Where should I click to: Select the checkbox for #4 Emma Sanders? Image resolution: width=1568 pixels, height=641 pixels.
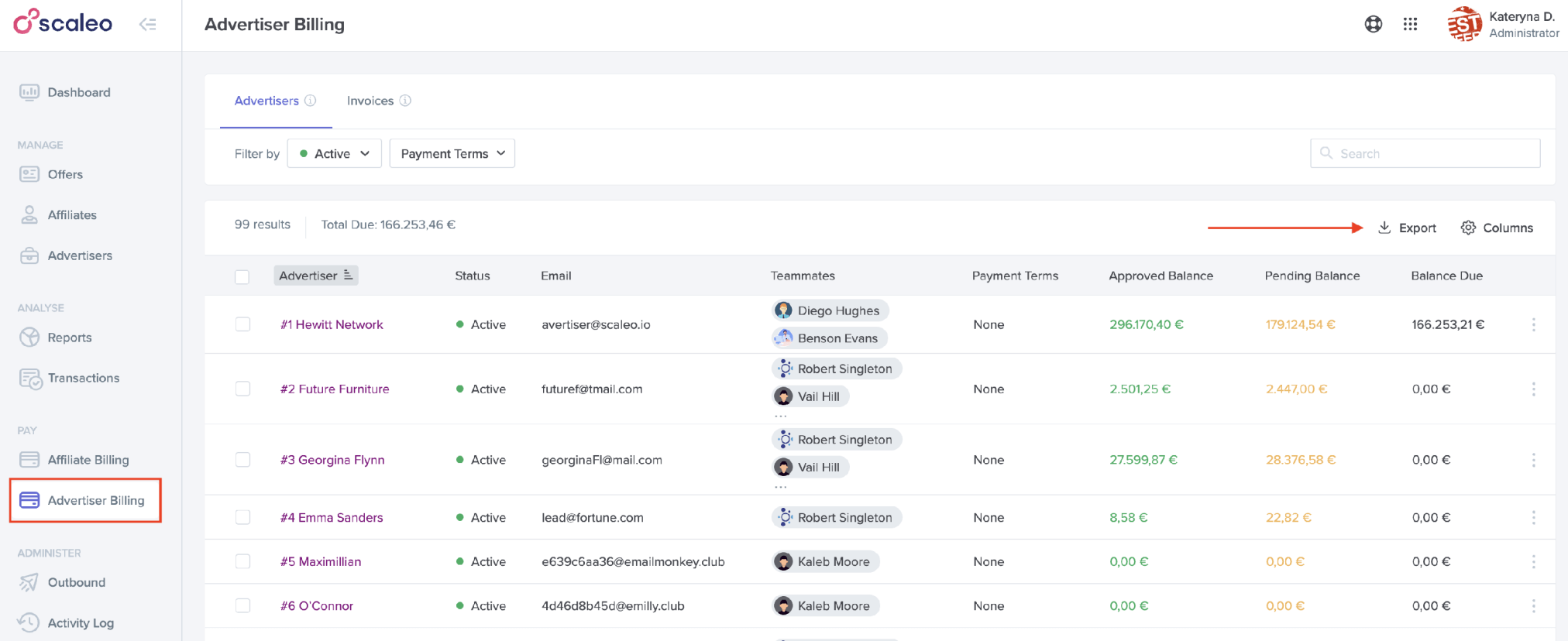pyautogui.click(x=242, y=517)
